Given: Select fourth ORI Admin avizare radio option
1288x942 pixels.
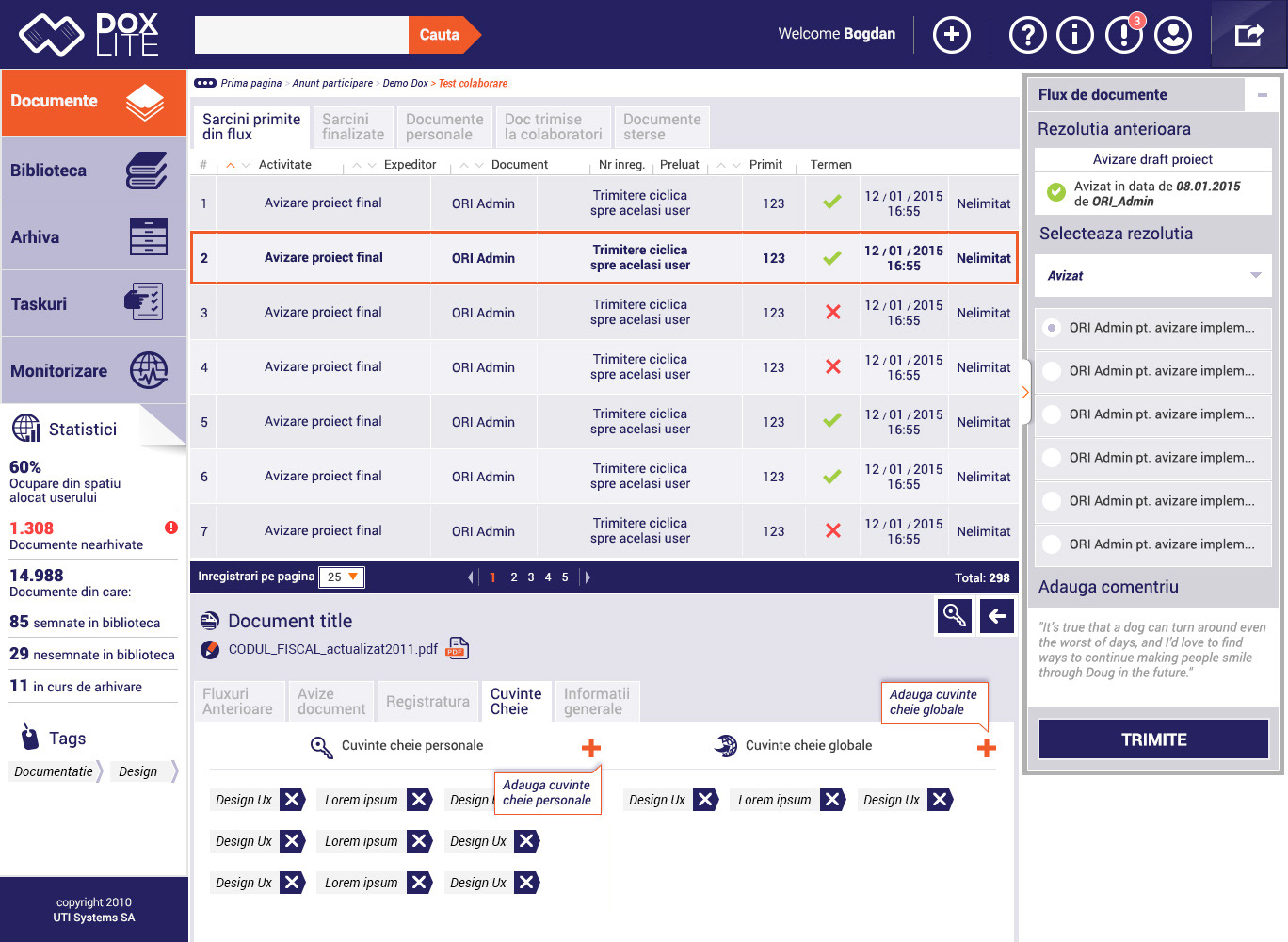Looking at the screenshot, I should (1053, 458).
